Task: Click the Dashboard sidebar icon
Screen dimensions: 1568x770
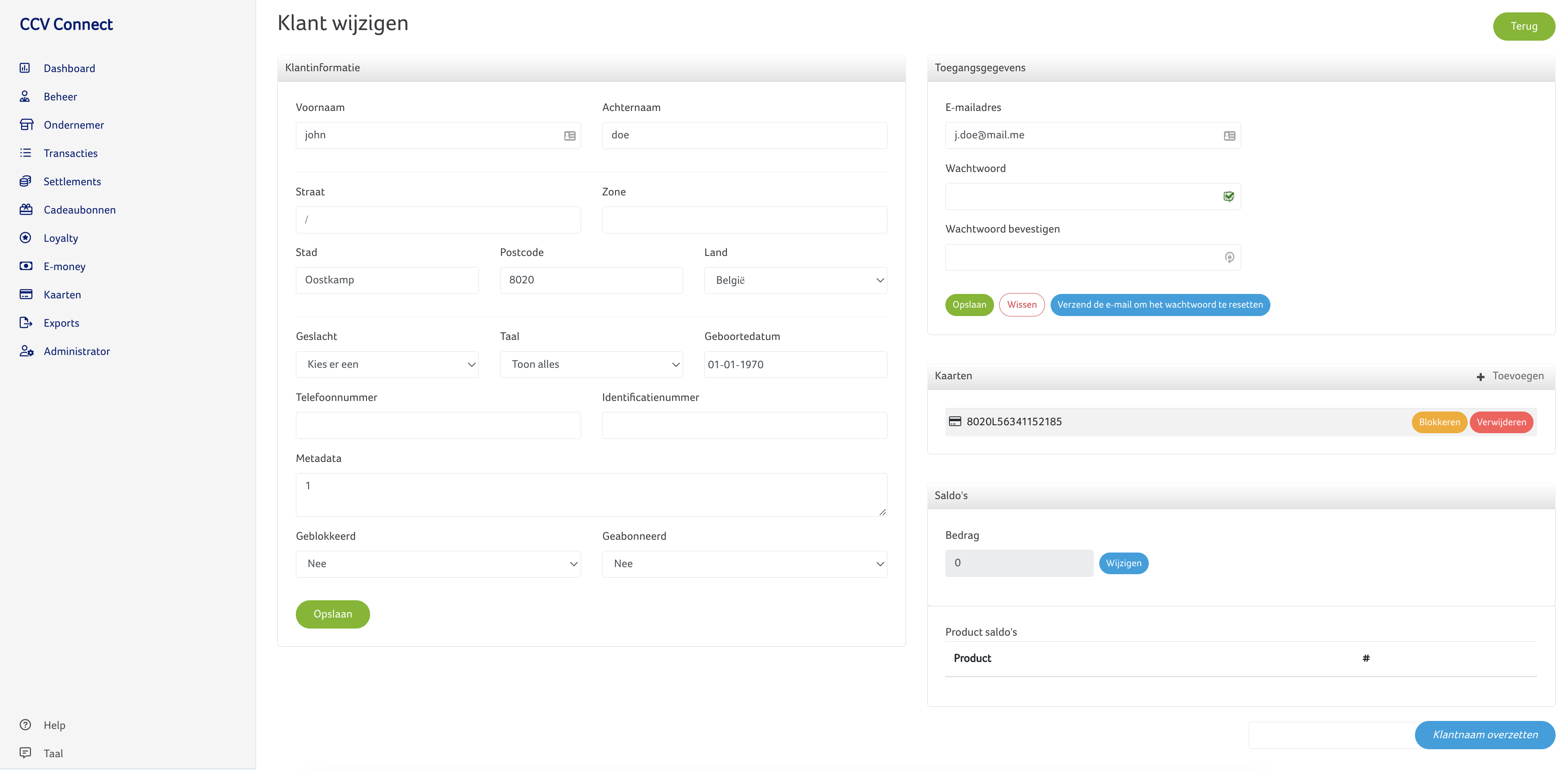Action: [25, 68]
